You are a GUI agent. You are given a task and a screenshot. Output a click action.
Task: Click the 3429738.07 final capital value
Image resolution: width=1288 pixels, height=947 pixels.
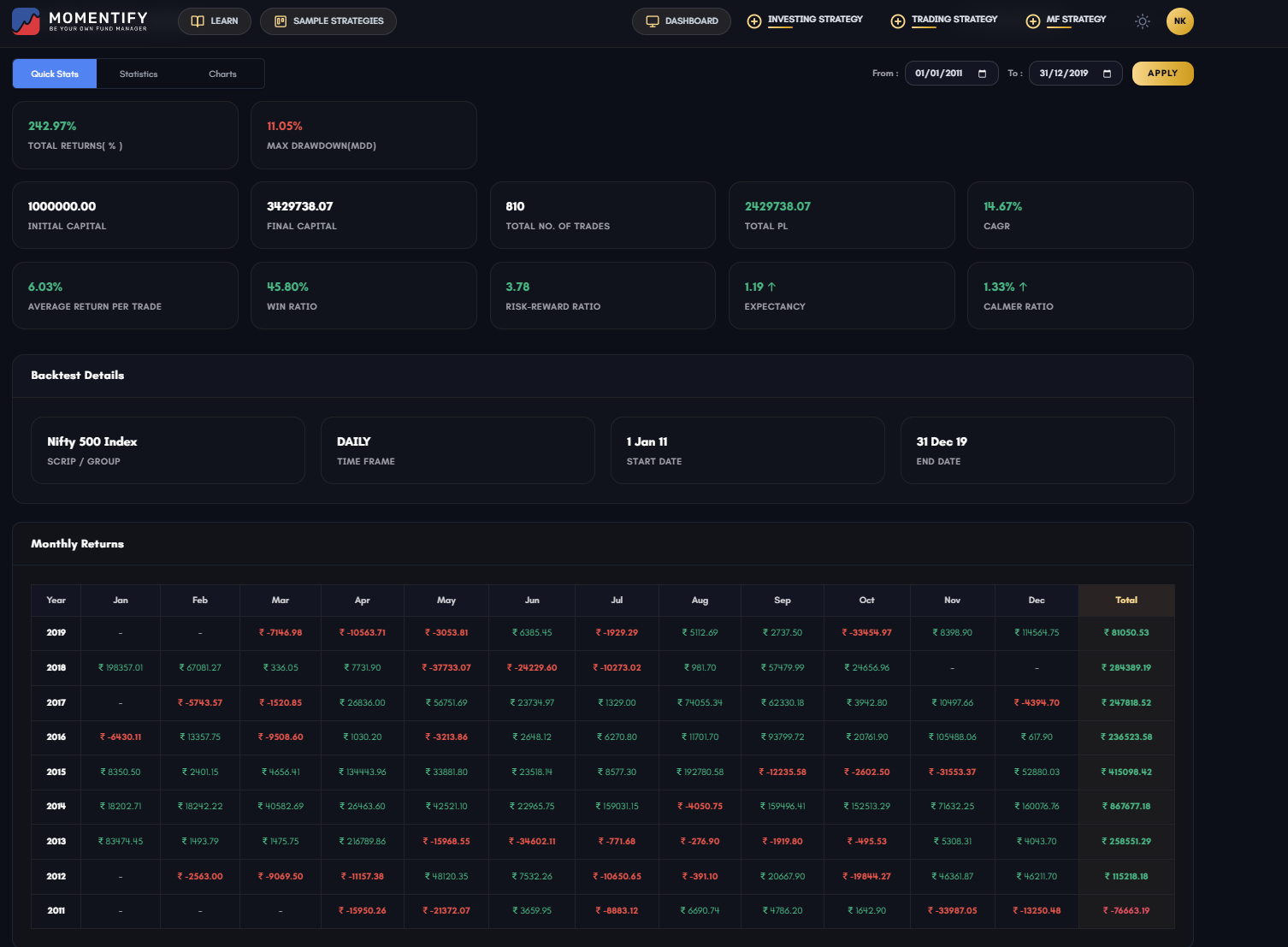tap(300, 206)
